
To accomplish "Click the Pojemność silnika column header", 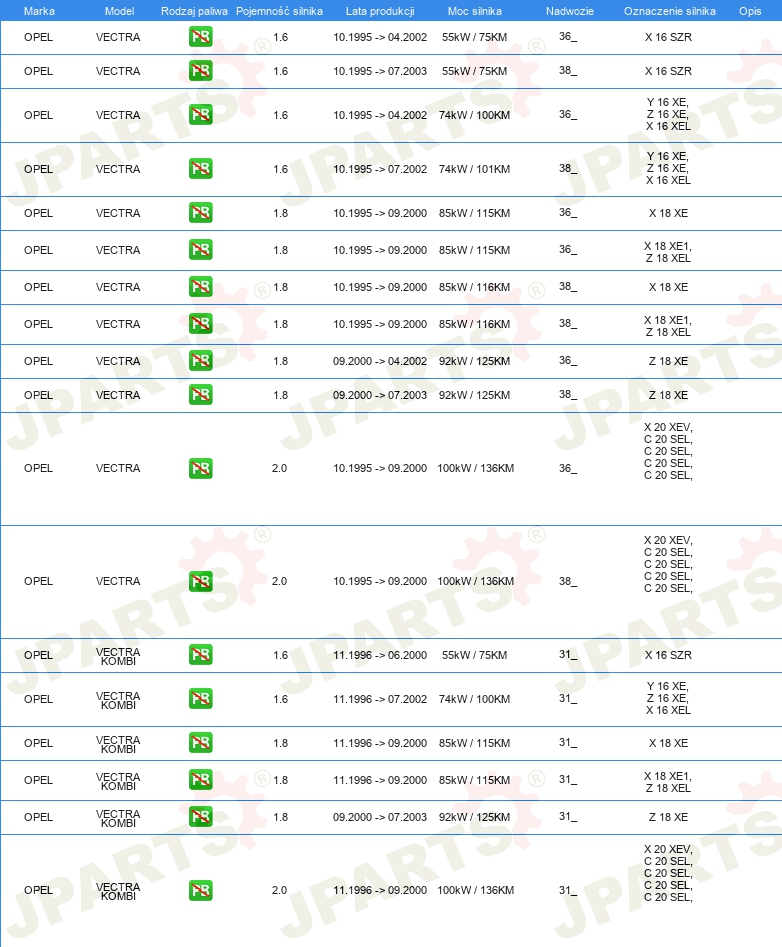I will point(280,11).
